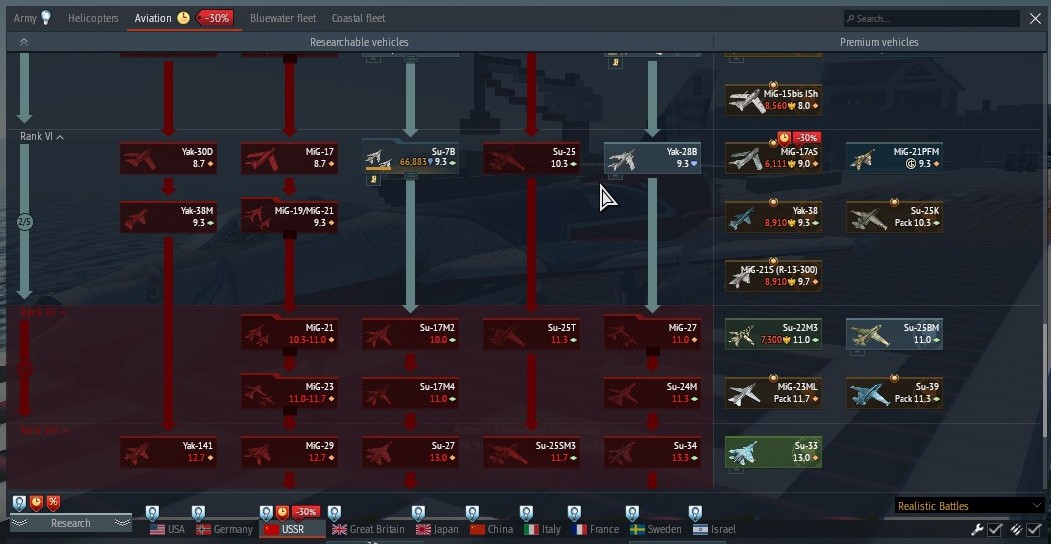
Task: Select the Yak-38M vehicle card
Action: [168, 217]
